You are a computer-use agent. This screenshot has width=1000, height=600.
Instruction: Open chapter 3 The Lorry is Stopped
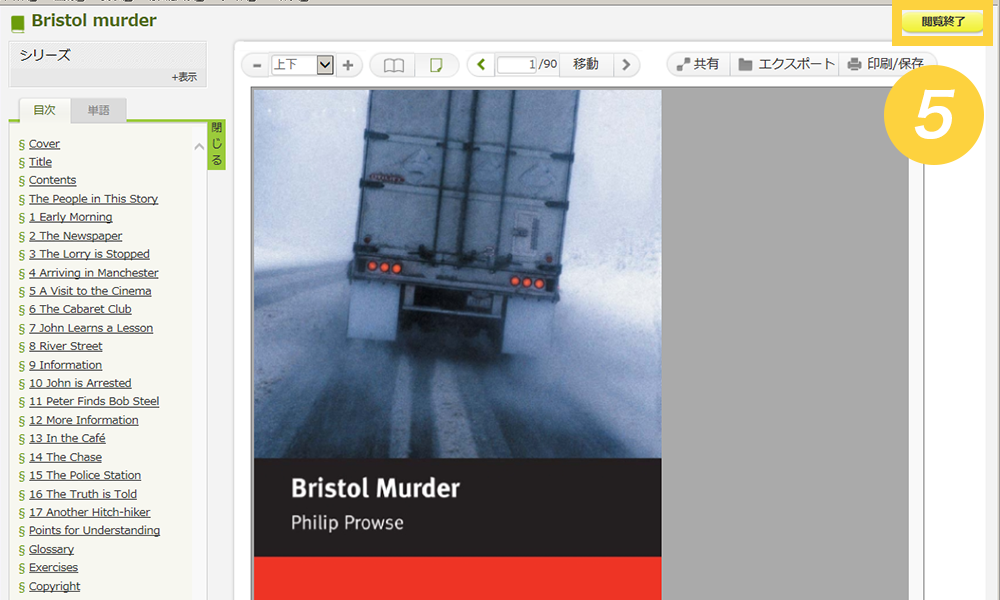point(89,254)
